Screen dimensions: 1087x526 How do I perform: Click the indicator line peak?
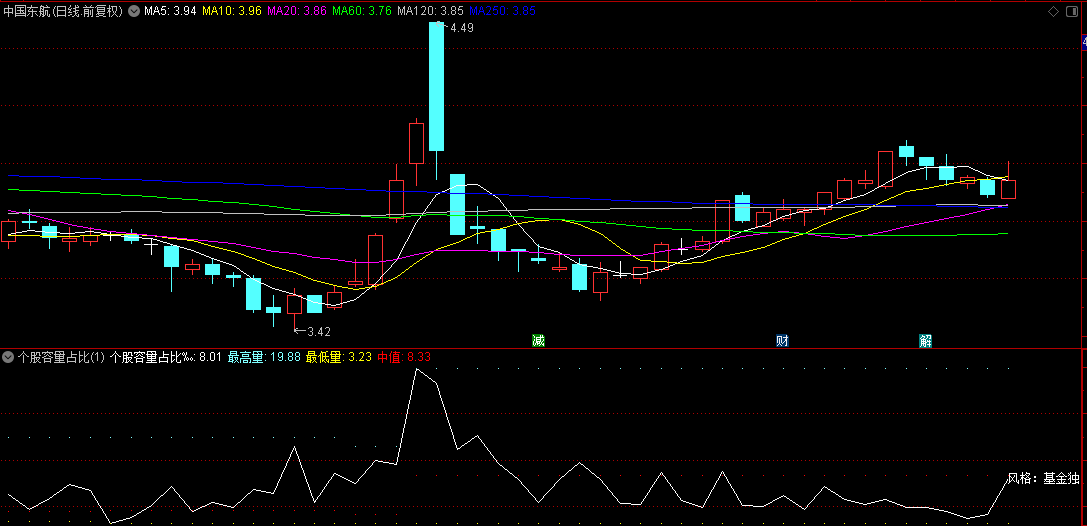coord(416,369)
